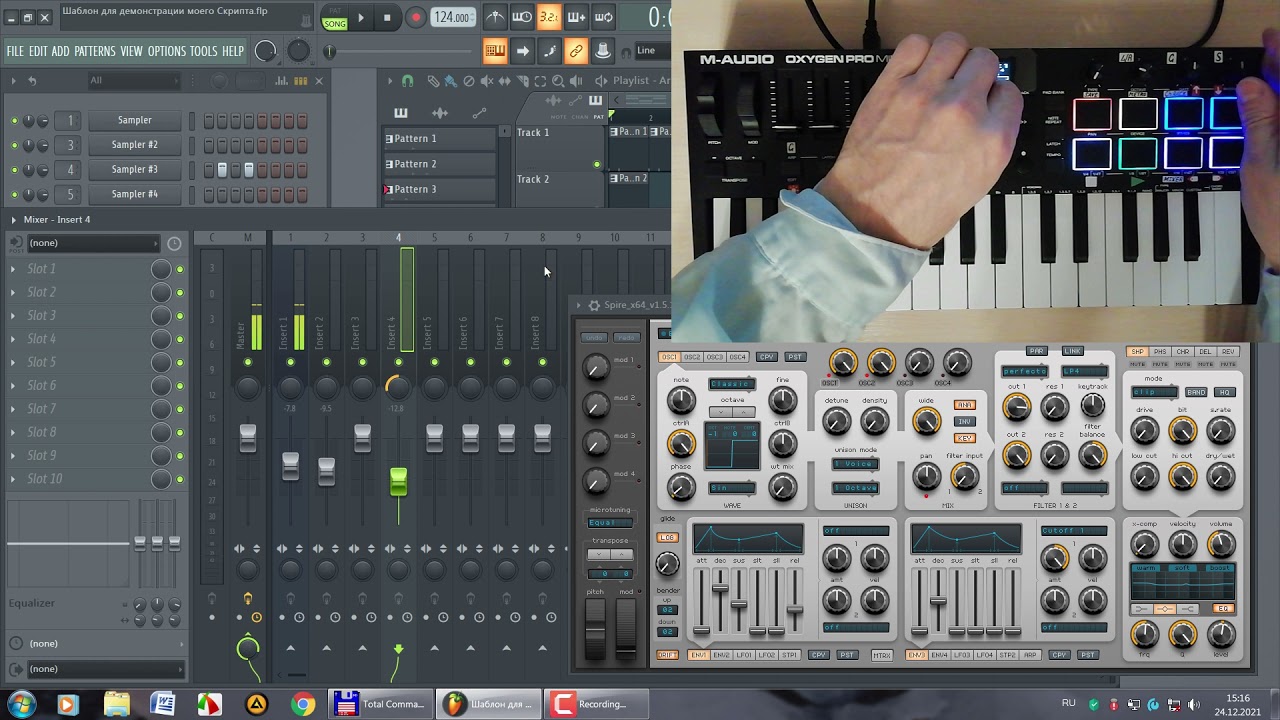Toggle the 3.2.1 countdown before recording
Screen dimensions: 1280x720
click(549, 17)
